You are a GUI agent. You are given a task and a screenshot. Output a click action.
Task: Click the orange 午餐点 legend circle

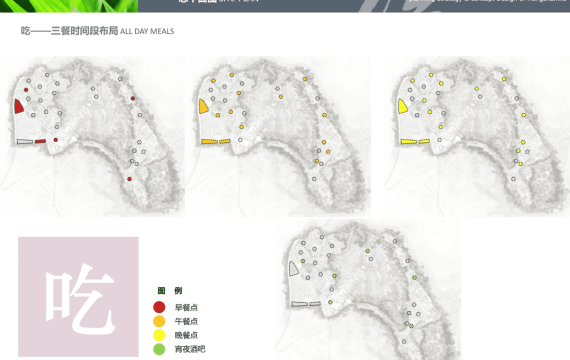(159, 321)
